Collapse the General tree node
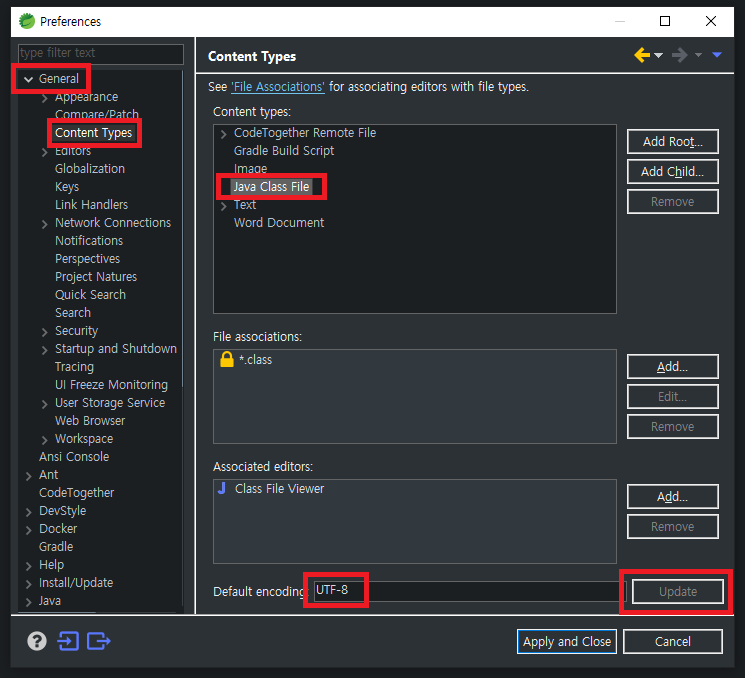The height and width of the screenshot is (678, 745). (29, 79)
